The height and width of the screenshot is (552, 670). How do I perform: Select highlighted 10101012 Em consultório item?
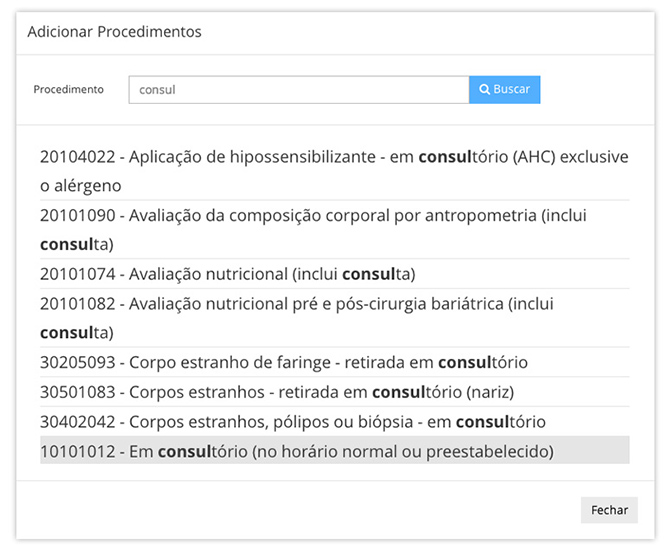335,451
